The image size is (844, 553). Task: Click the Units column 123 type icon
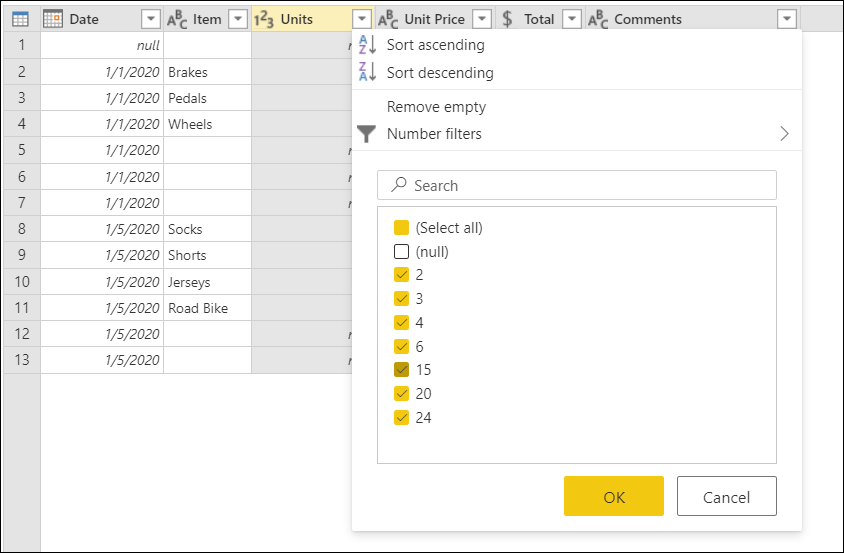point(264,19)
